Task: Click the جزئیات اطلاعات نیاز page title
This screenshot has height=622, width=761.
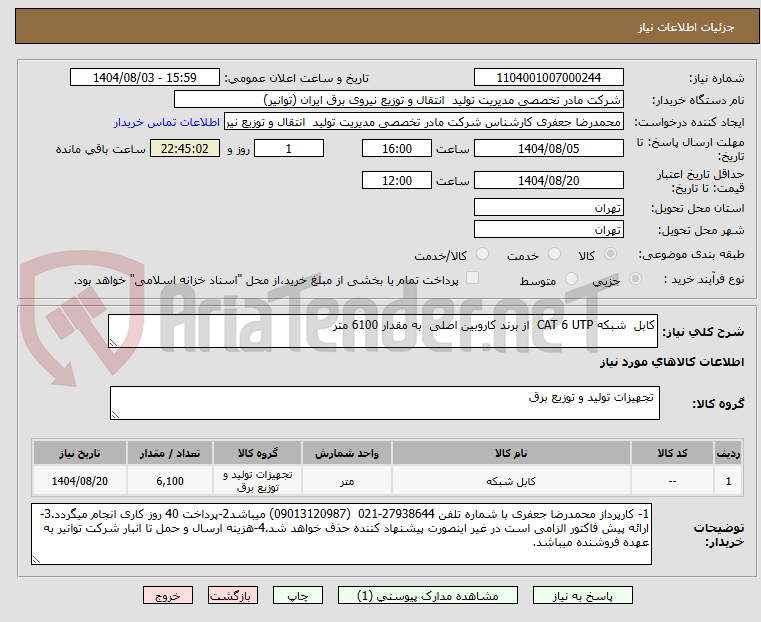Action: tap(686, 27)
